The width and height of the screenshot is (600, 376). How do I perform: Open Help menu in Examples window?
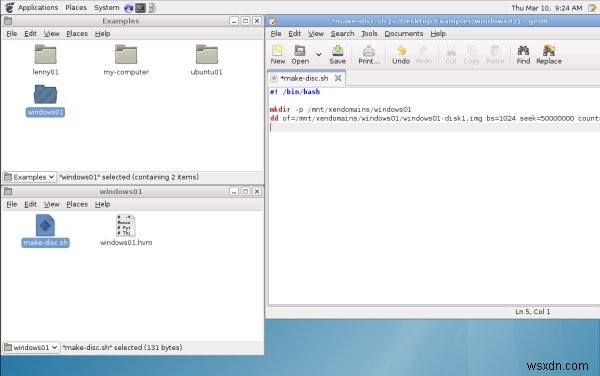pyautogui.click(x=102, y=34)
